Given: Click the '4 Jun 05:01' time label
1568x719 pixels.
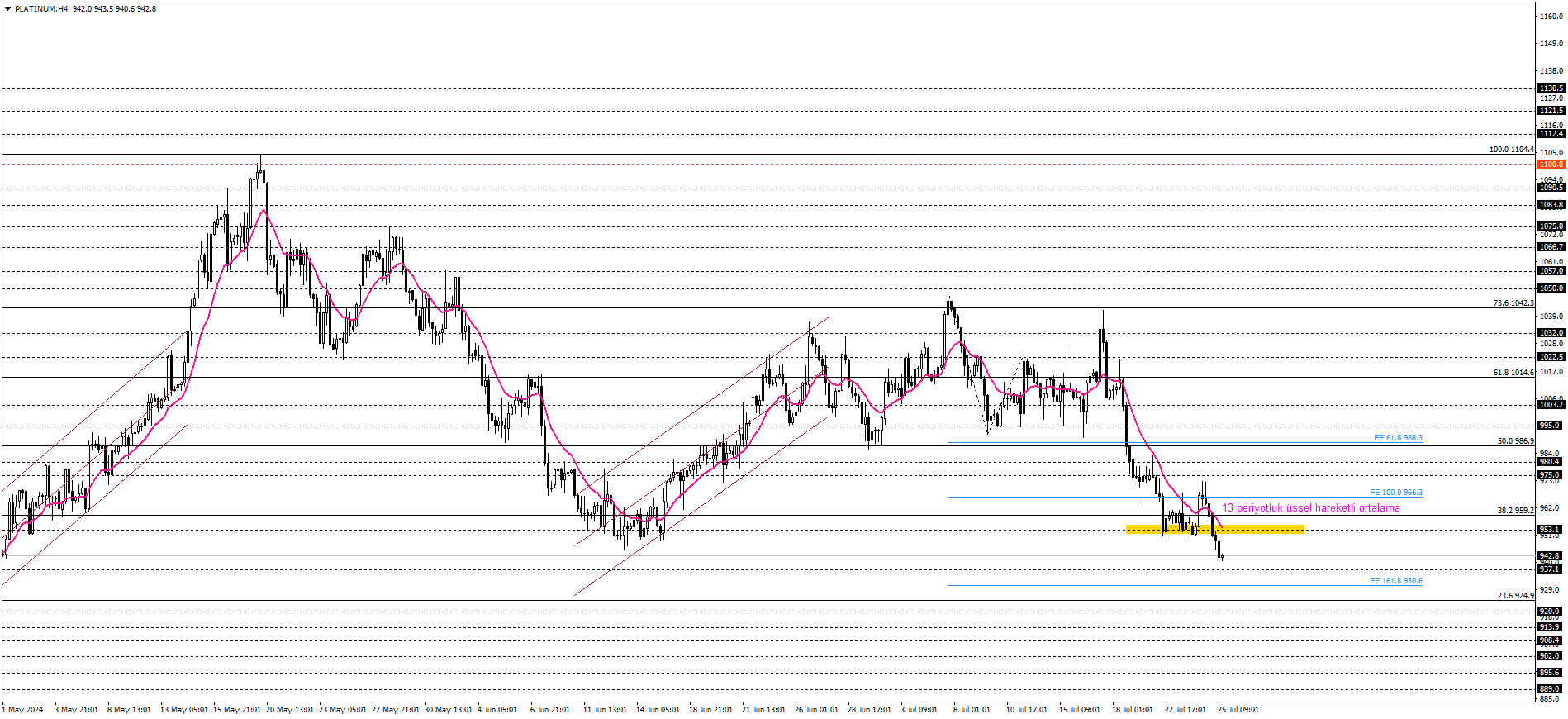Looking at the screenshot, I should click(497, 710).
